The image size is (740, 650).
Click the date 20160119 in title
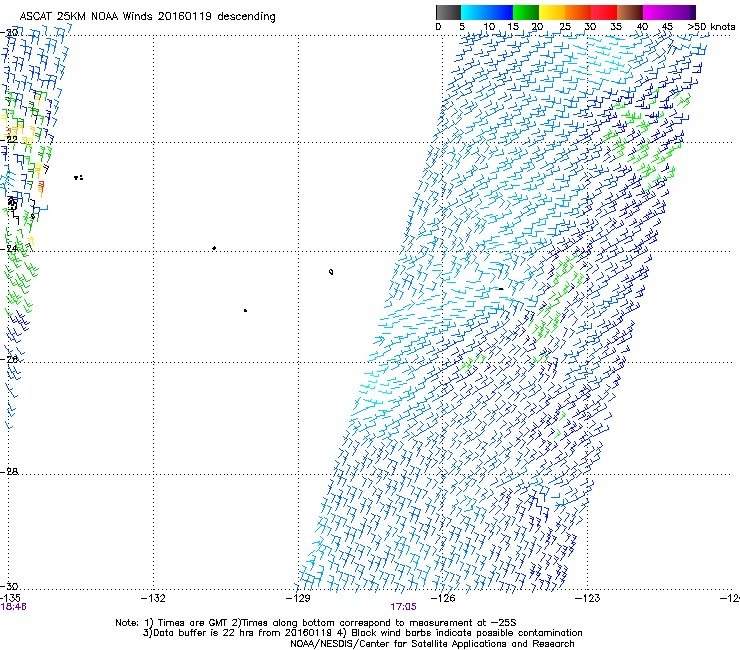(185, 16)
